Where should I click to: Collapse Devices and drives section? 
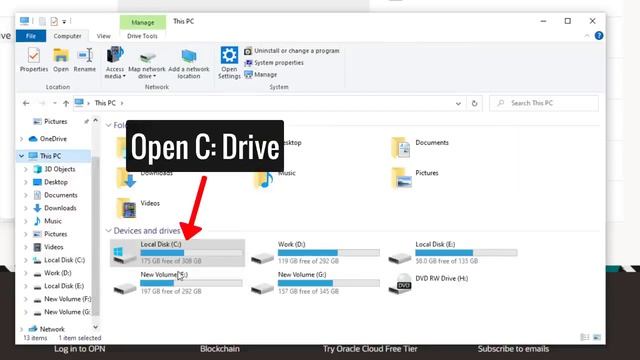coord(109,231)
